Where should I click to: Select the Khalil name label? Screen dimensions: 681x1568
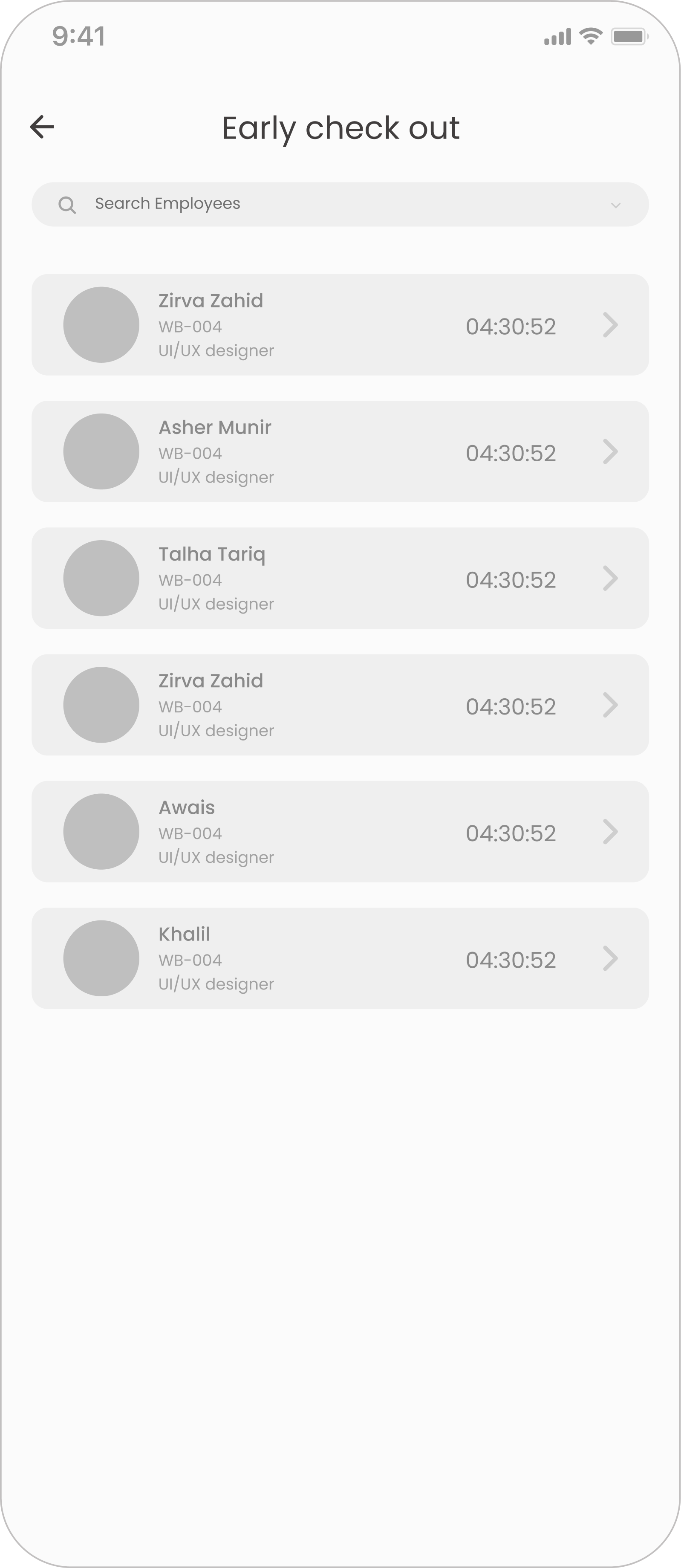185,934
